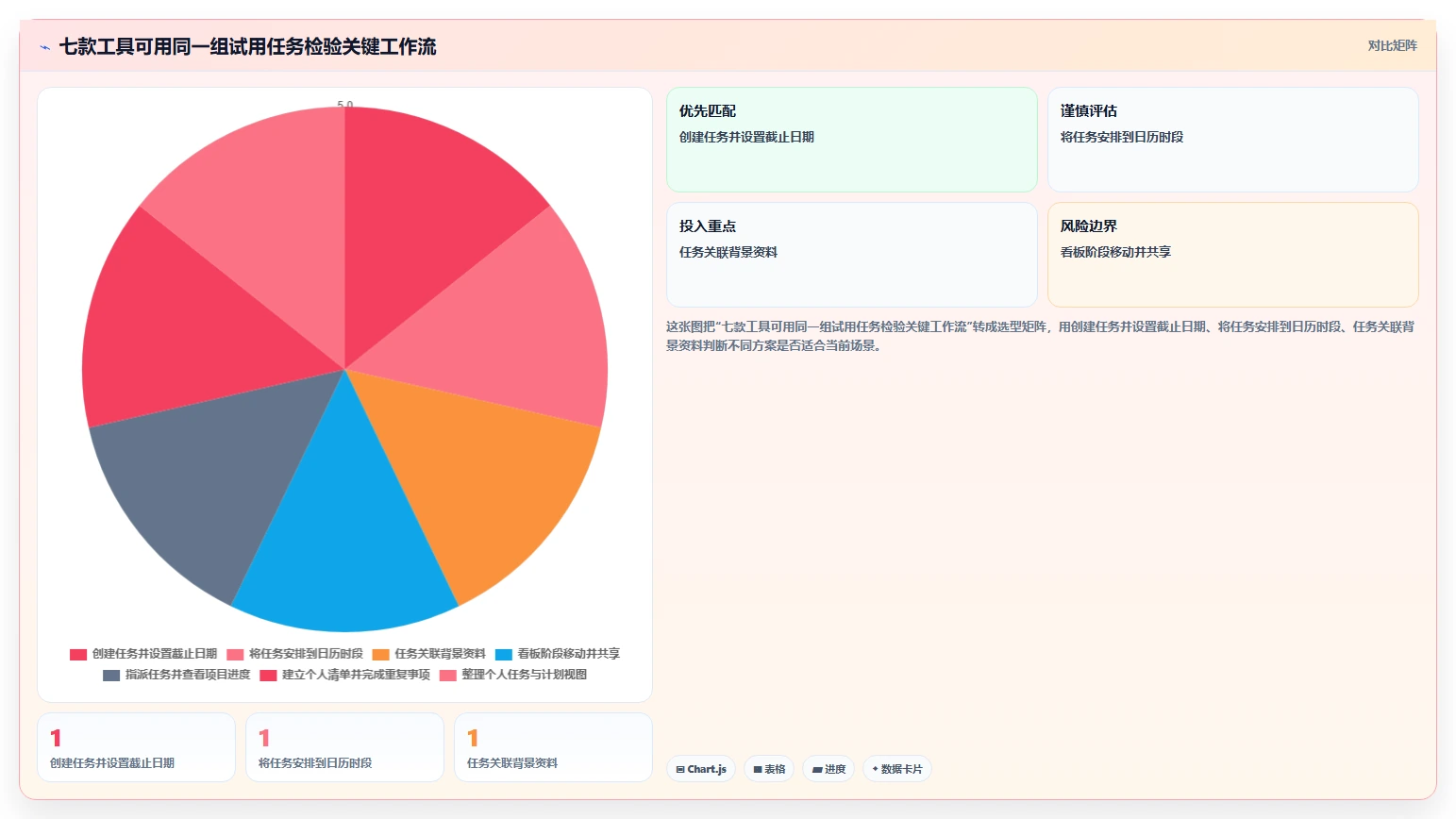Click the 数据卡片 chip
Image resolution: width=1456 pixels, height=819 pixels.
(x=897, y=769)
